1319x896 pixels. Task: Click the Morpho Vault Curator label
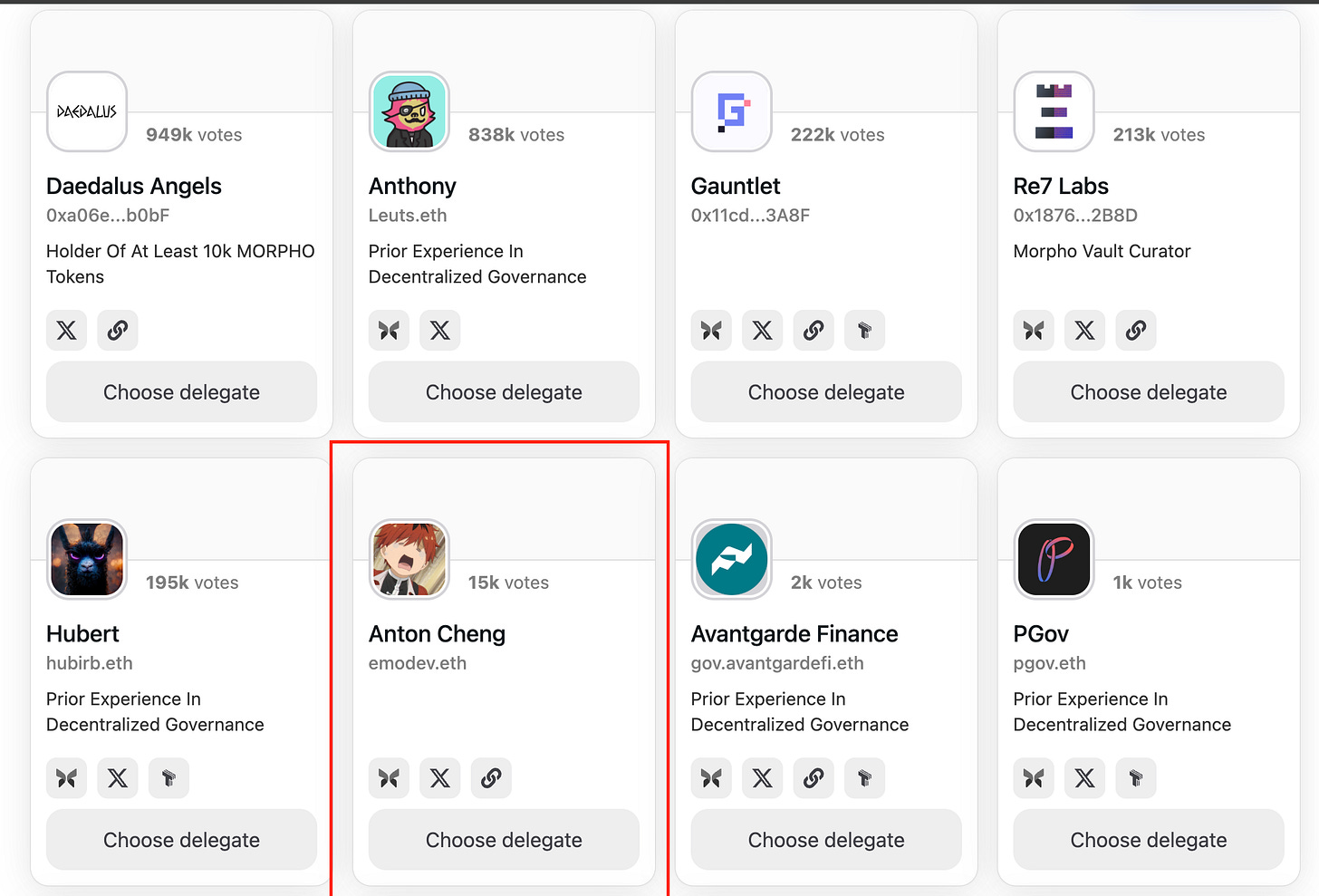click(1102, 251)
